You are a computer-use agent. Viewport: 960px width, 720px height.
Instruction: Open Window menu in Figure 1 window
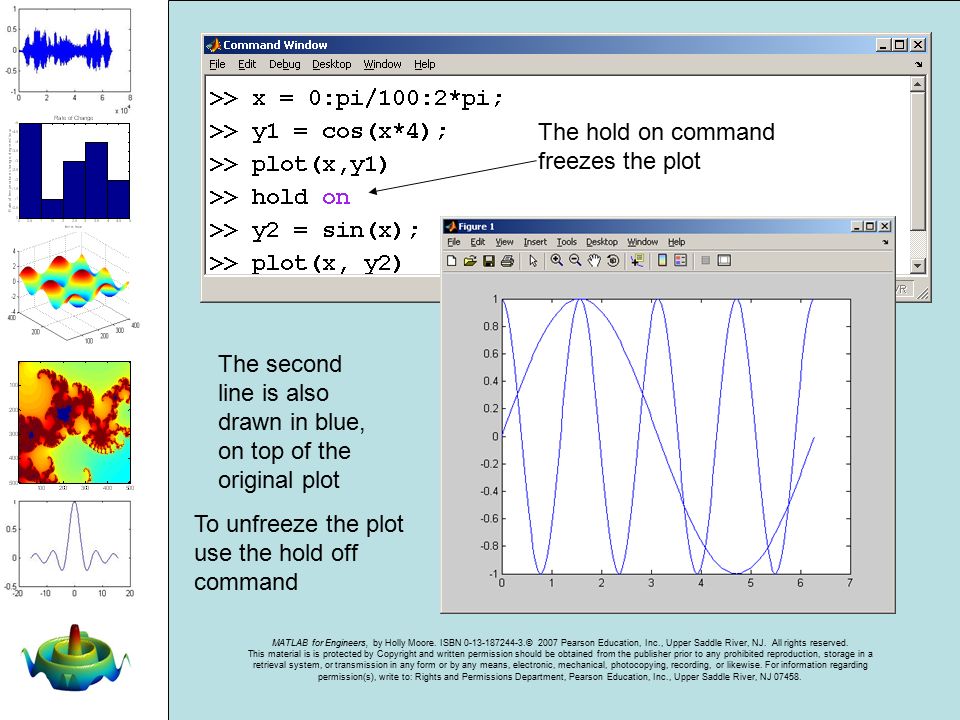point(642,242)
